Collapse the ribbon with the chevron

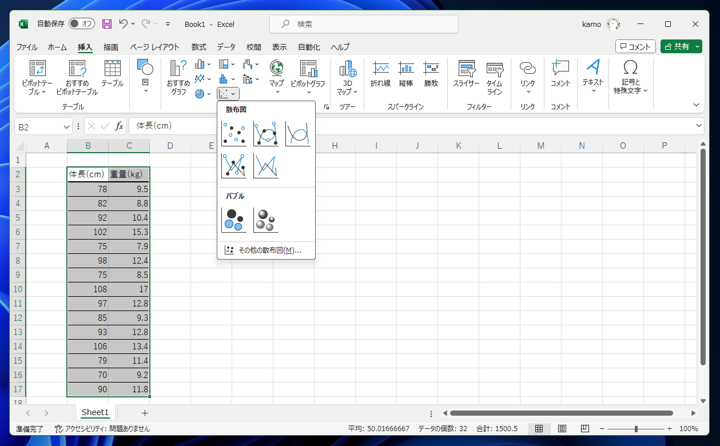696,105
